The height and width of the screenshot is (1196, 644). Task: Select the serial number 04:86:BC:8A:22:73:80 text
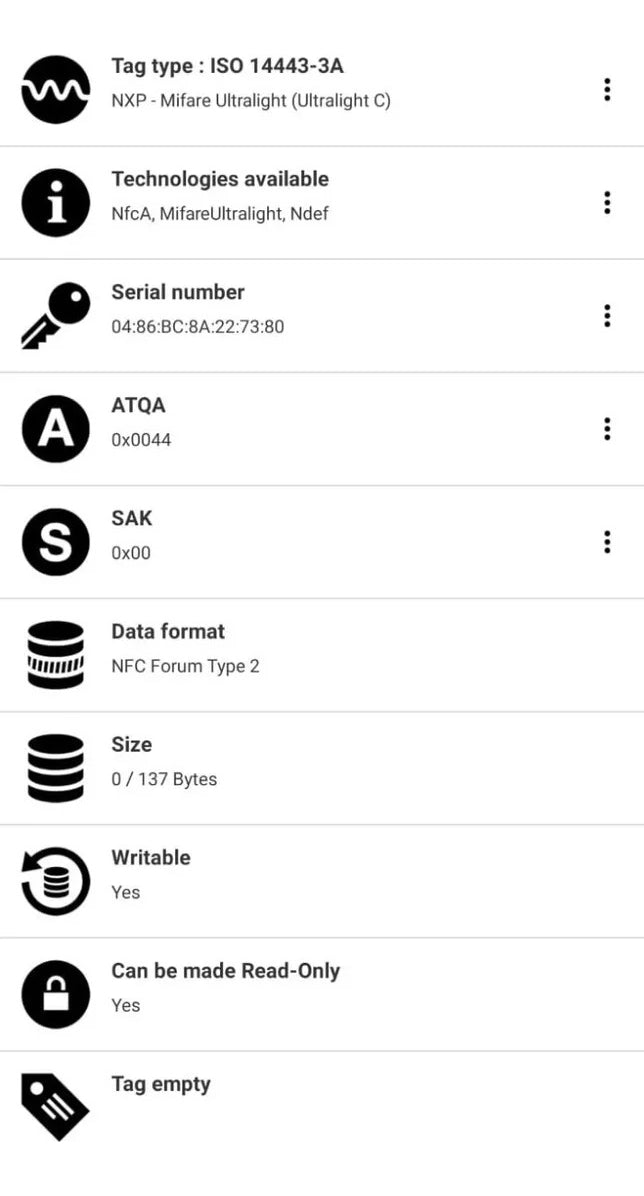point(198,327)
